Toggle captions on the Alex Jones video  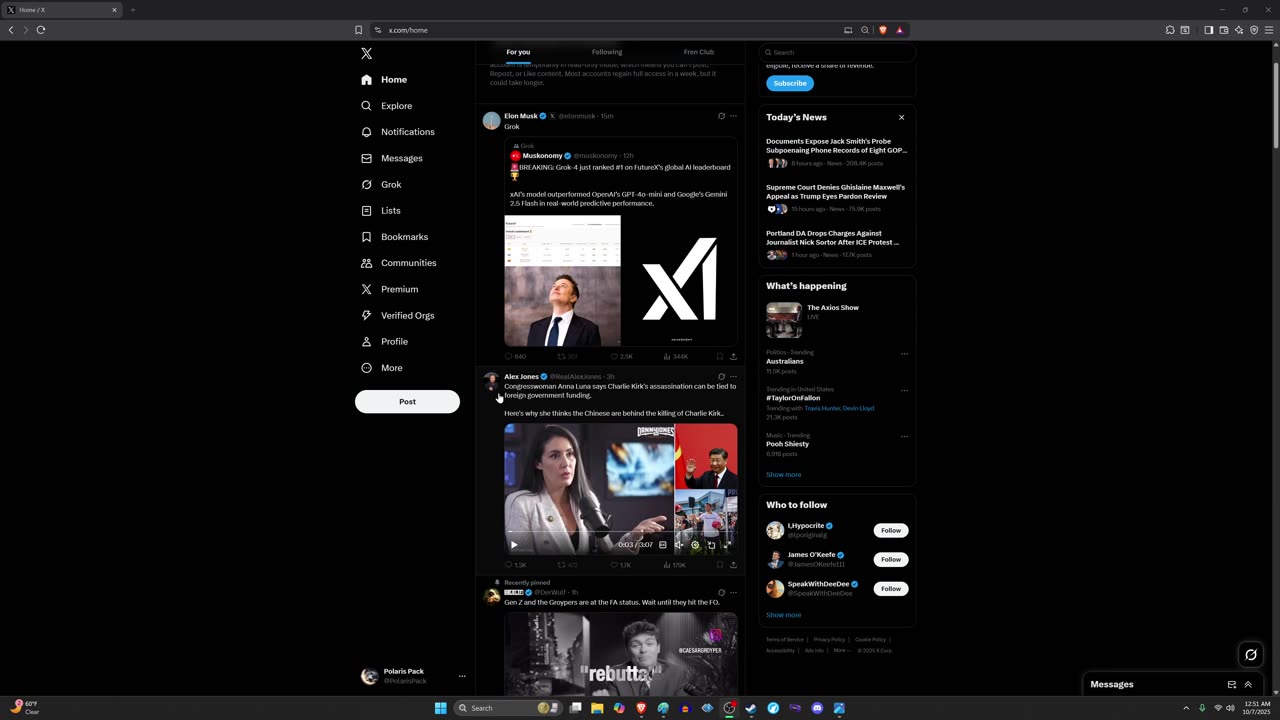coord(662,545)
